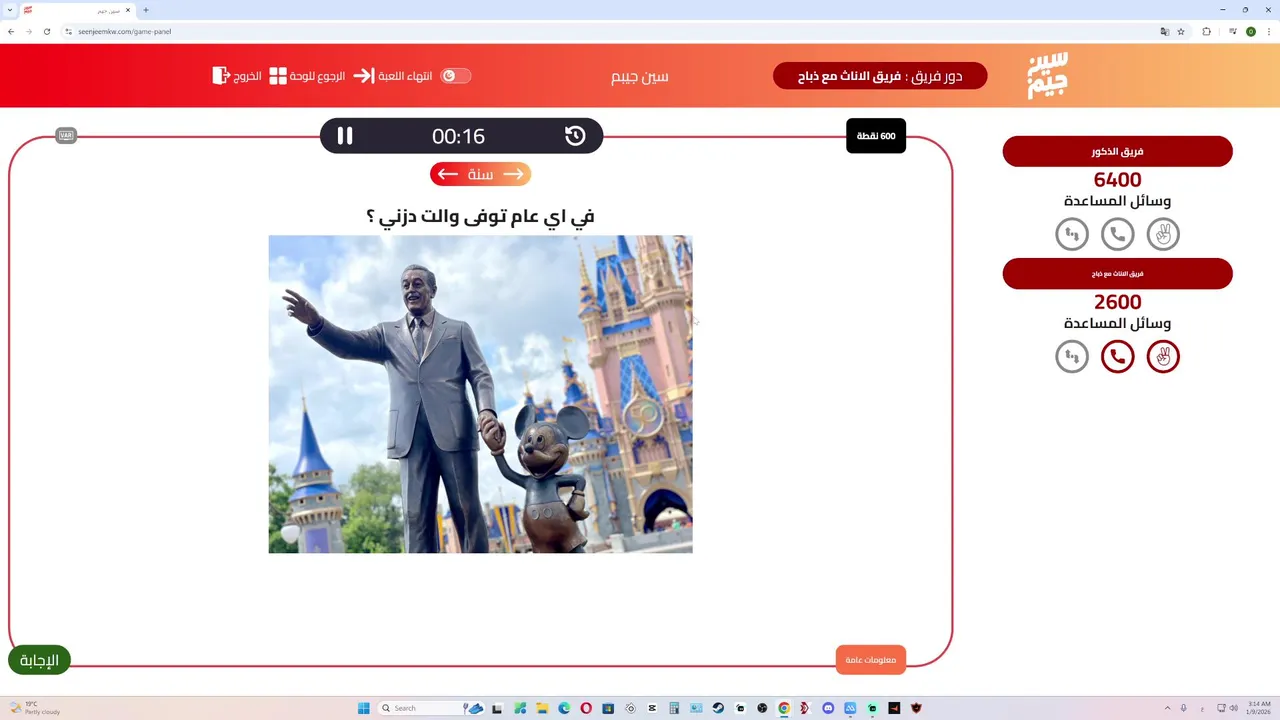The height and width of the screenshot is (720, 1280).
Task: Click the female team score 2600
Action: tap(1118, 302)
